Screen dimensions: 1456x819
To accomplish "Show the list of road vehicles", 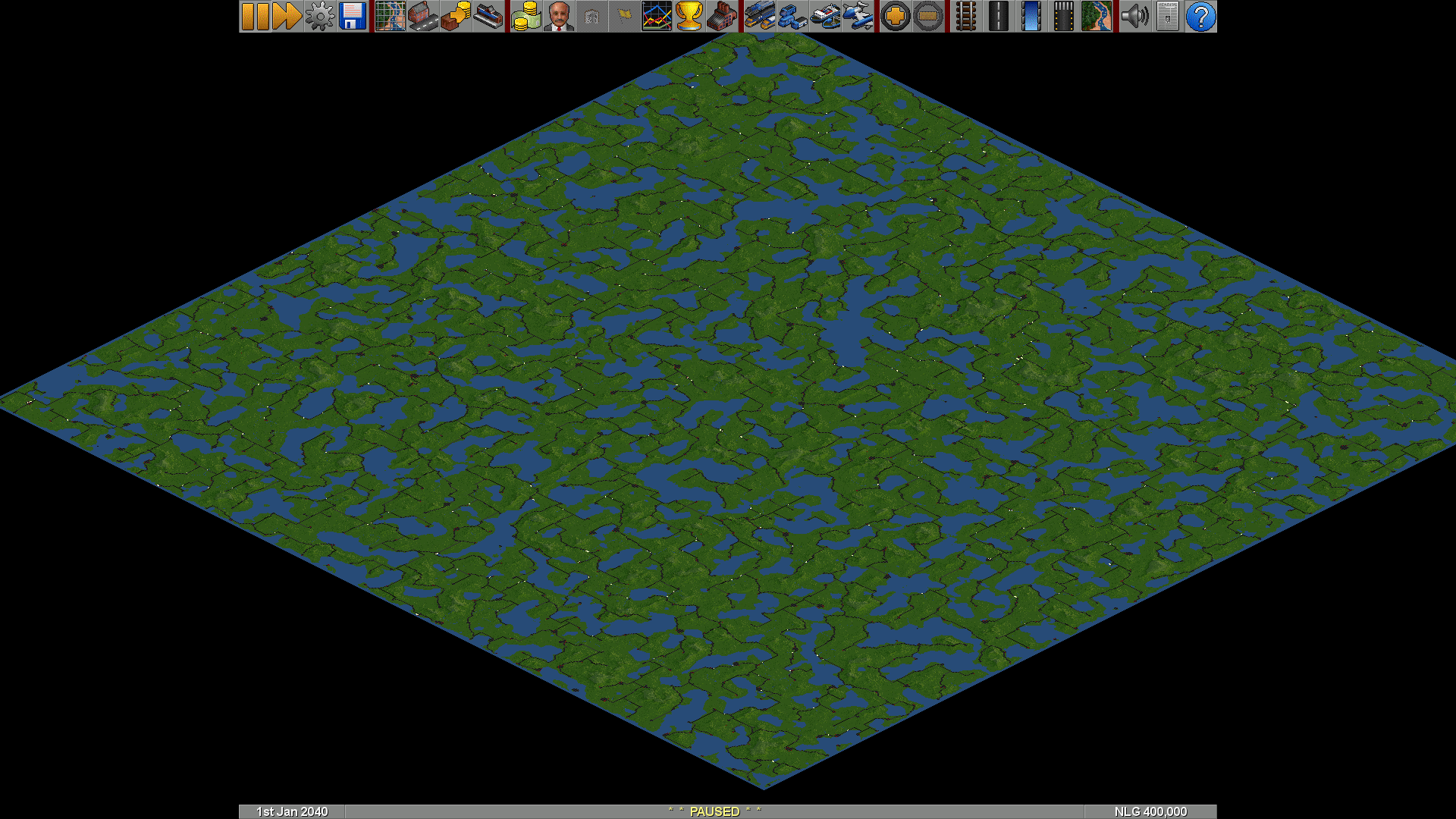I will 792,16.
